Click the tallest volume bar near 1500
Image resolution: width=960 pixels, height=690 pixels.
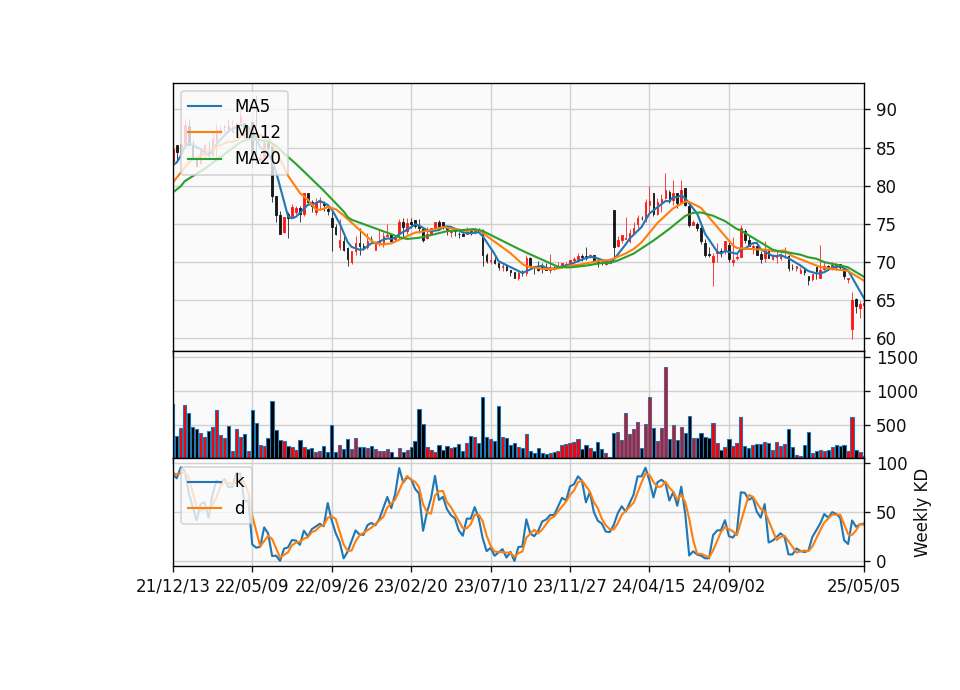666,413
